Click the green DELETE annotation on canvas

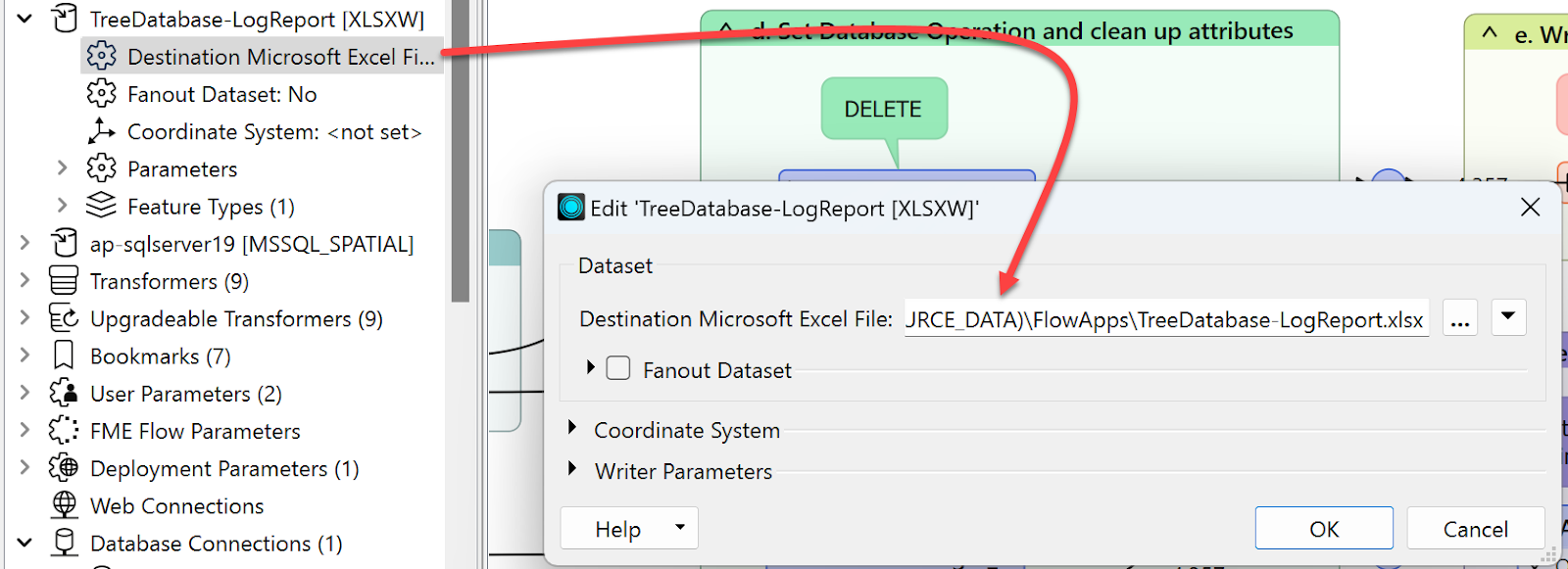click(883, 109)
